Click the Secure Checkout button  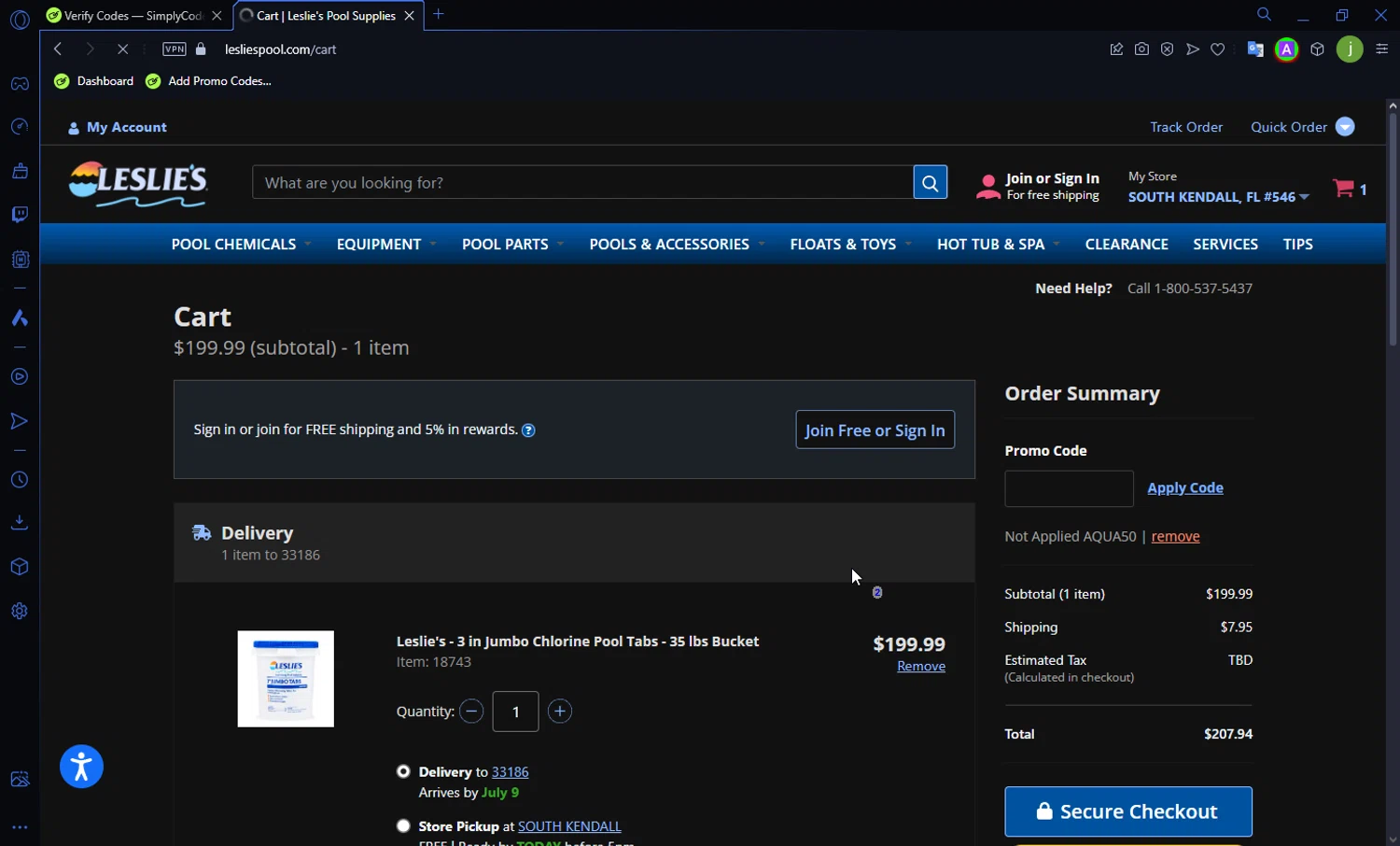1127,811
